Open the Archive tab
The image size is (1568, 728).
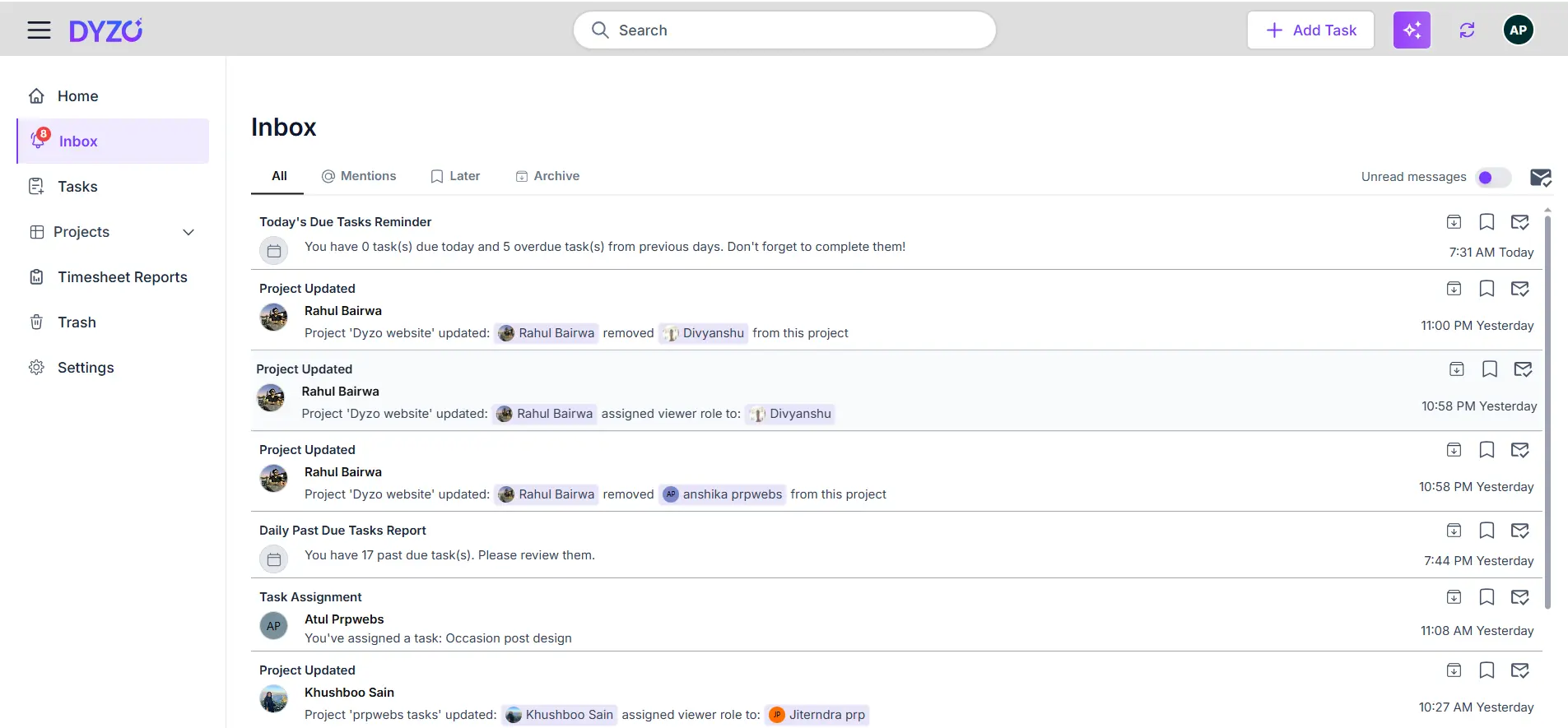[547, 176]
